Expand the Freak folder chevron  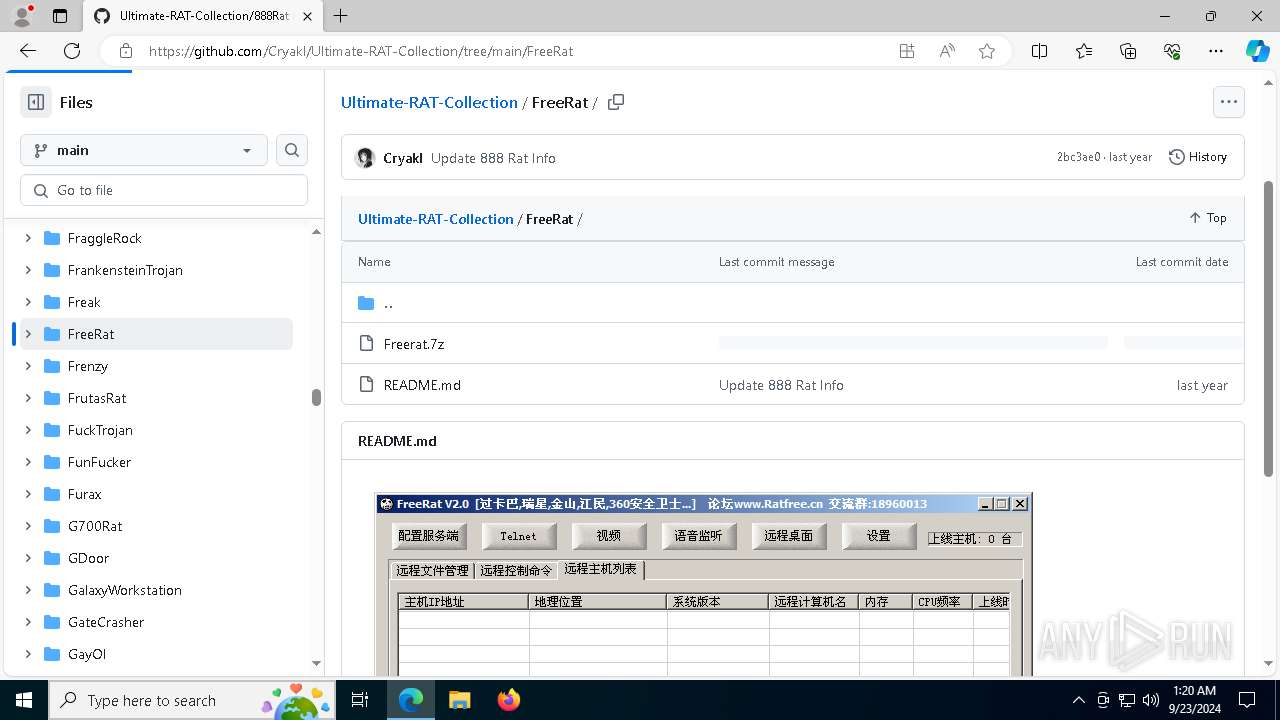[x=28, y=302]
